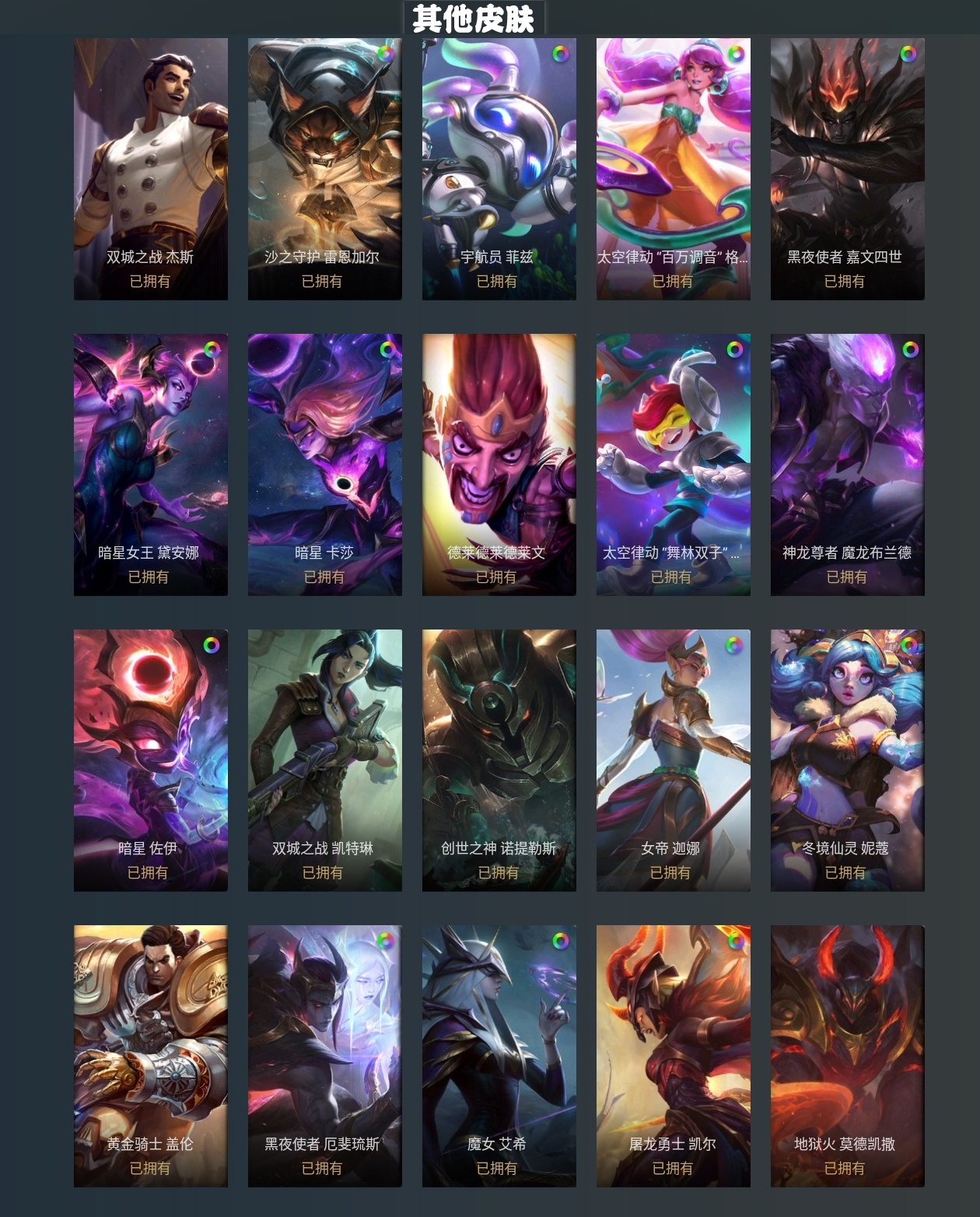Open the 双城之战 杰斯 skin card
This screenshot has width=980, height=1217.
point(151,169)
